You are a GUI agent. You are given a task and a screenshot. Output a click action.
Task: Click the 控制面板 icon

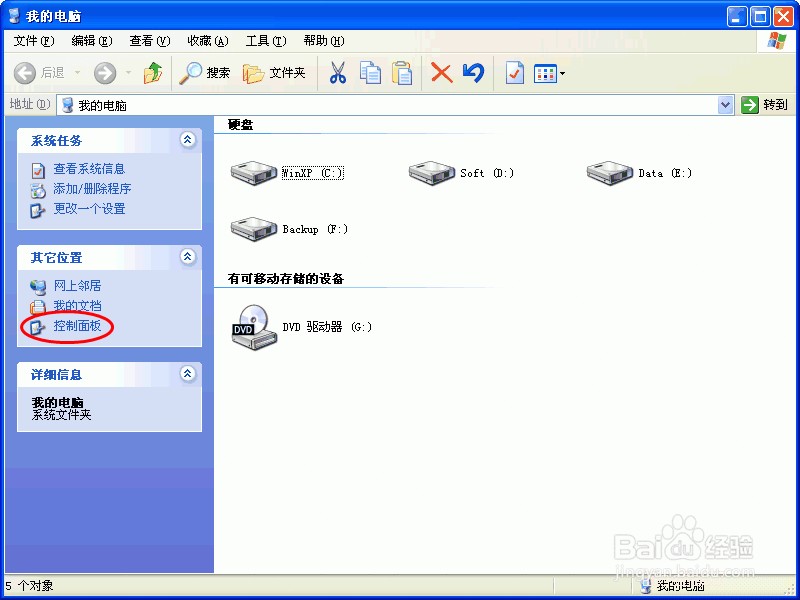(x=38, y=327)
